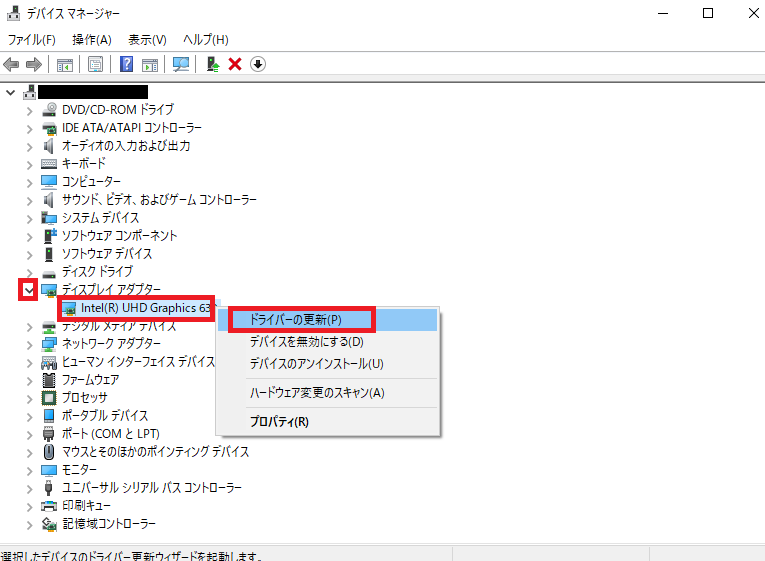The image size is (765, 561).
Task: Click the USB controller plug icon
Action: 49,488
